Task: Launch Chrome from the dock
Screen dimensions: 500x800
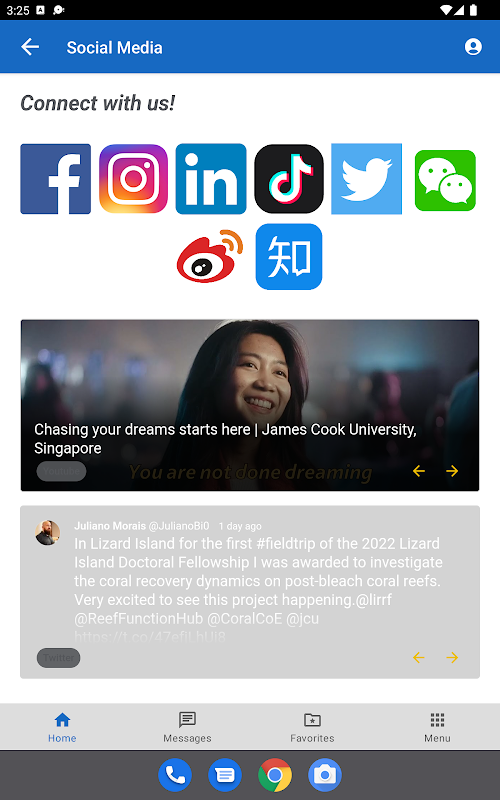Action: pos(275,775)
